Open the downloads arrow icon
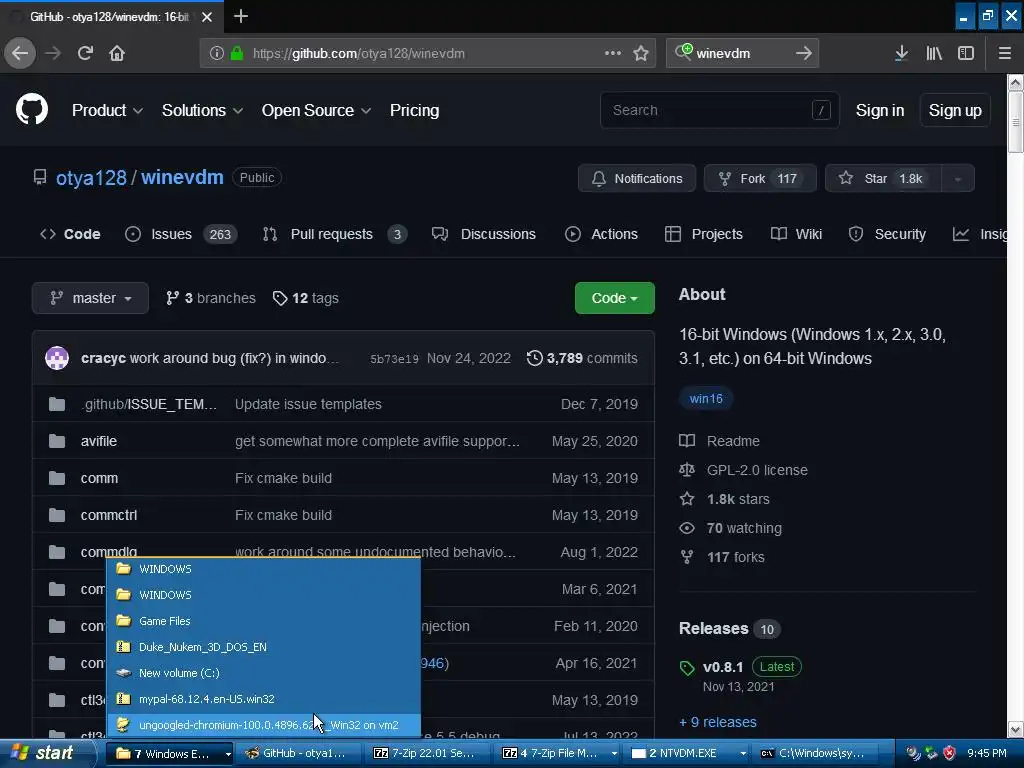 901,53
